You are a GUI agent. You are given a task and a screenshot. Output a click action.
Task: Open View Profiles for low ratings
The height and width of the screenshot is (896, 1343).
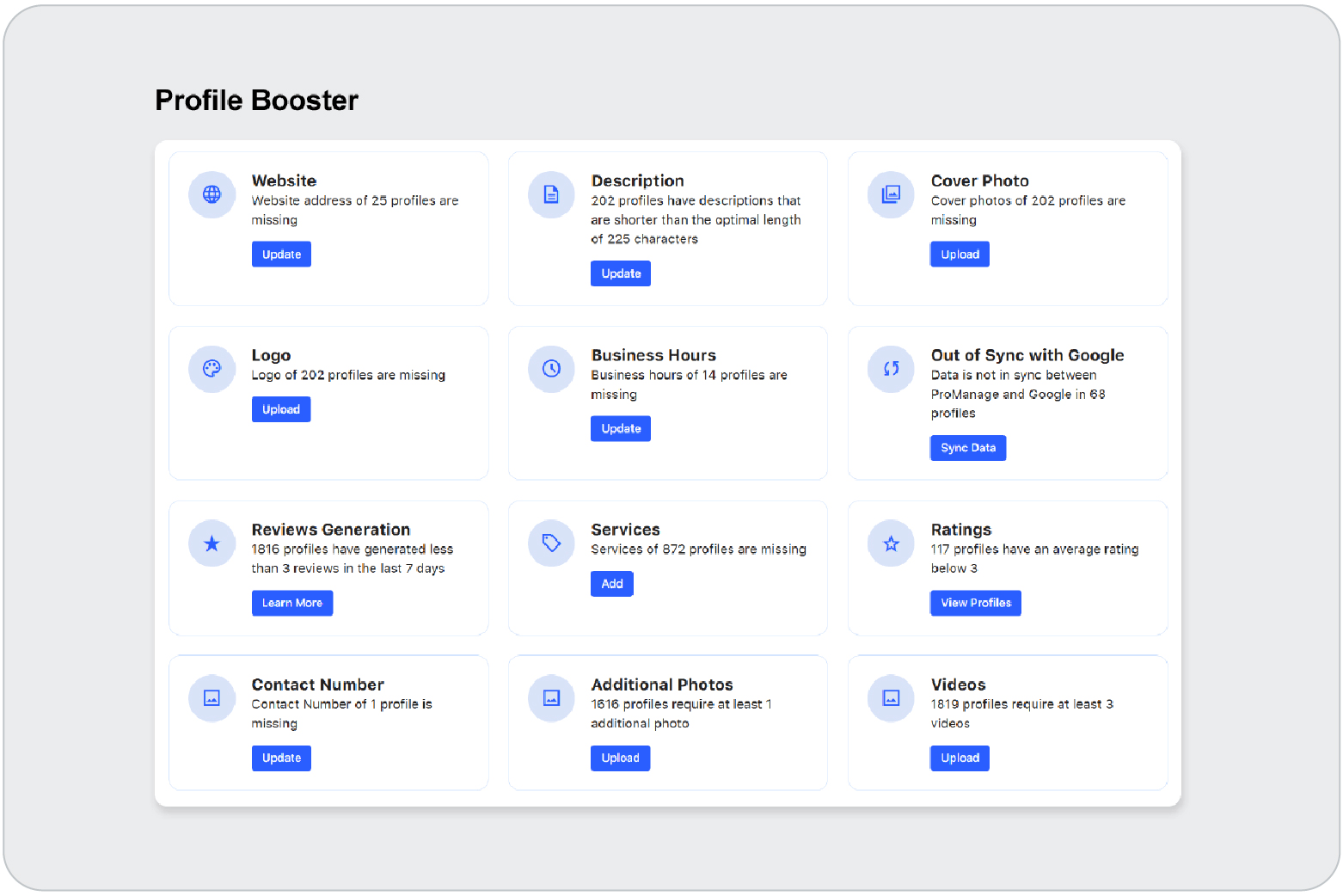tap(975, 603)
